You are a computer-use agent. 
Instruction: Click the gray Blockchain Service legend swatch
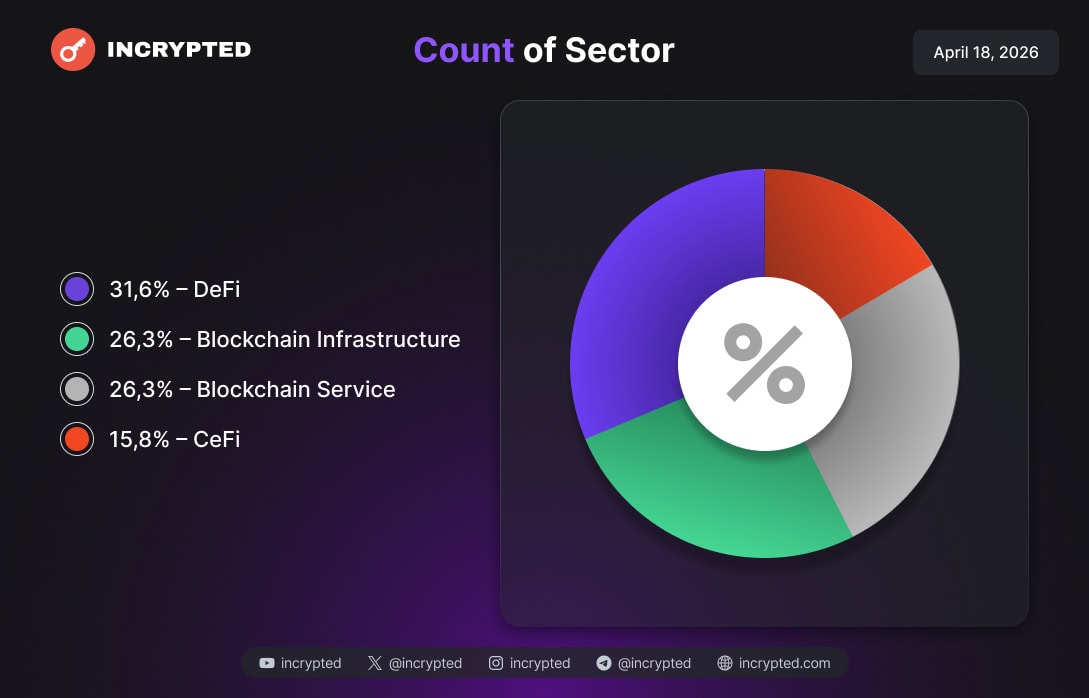click(77, 389)
